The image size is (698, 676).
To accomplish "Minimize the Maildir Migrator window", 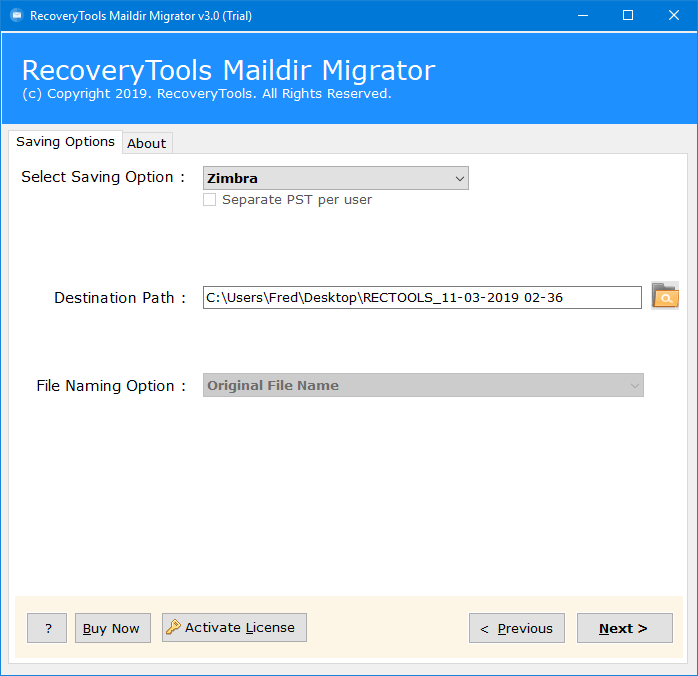I will [x=583, y=16].
